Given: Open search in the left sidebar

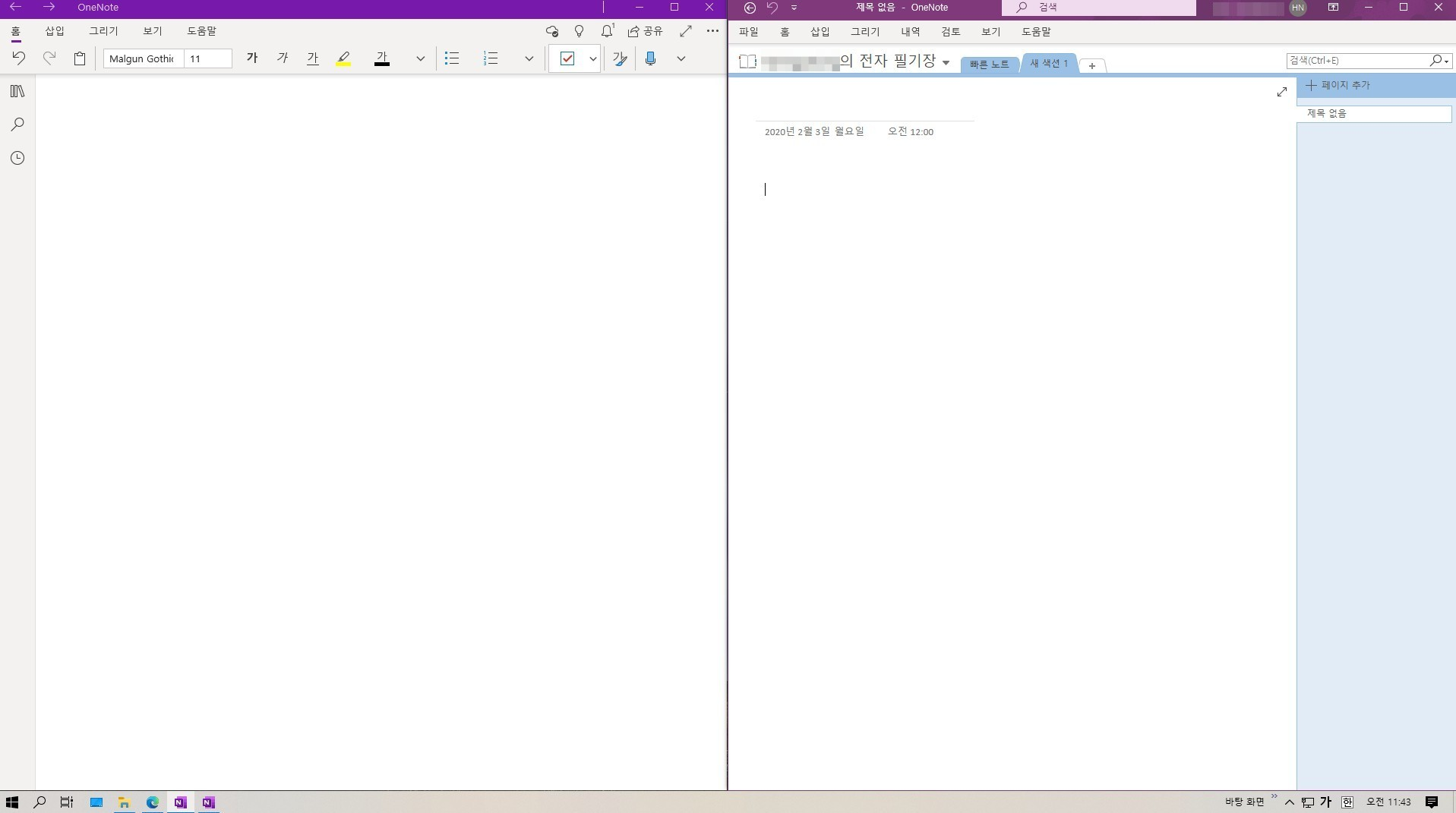Looking at the screenshot, I should click(x=17, y=124).
